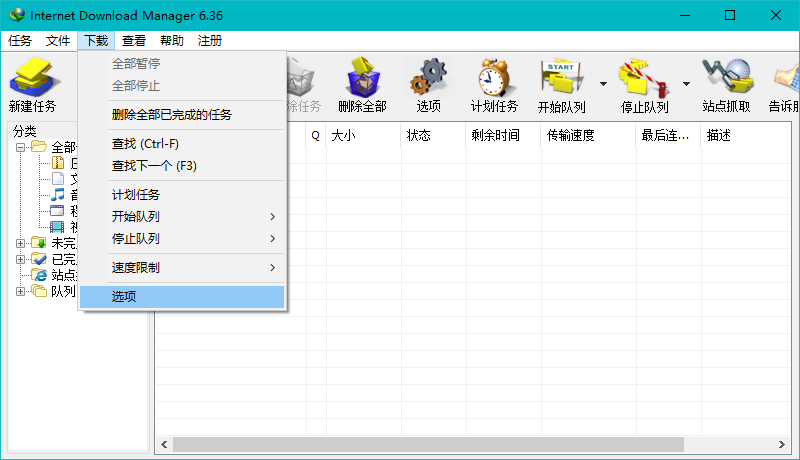Click the IDM logo in title bar
Image resolution: width=800 pixels, height=460 pixels.
pyautogui.click(x=17, y=15)
